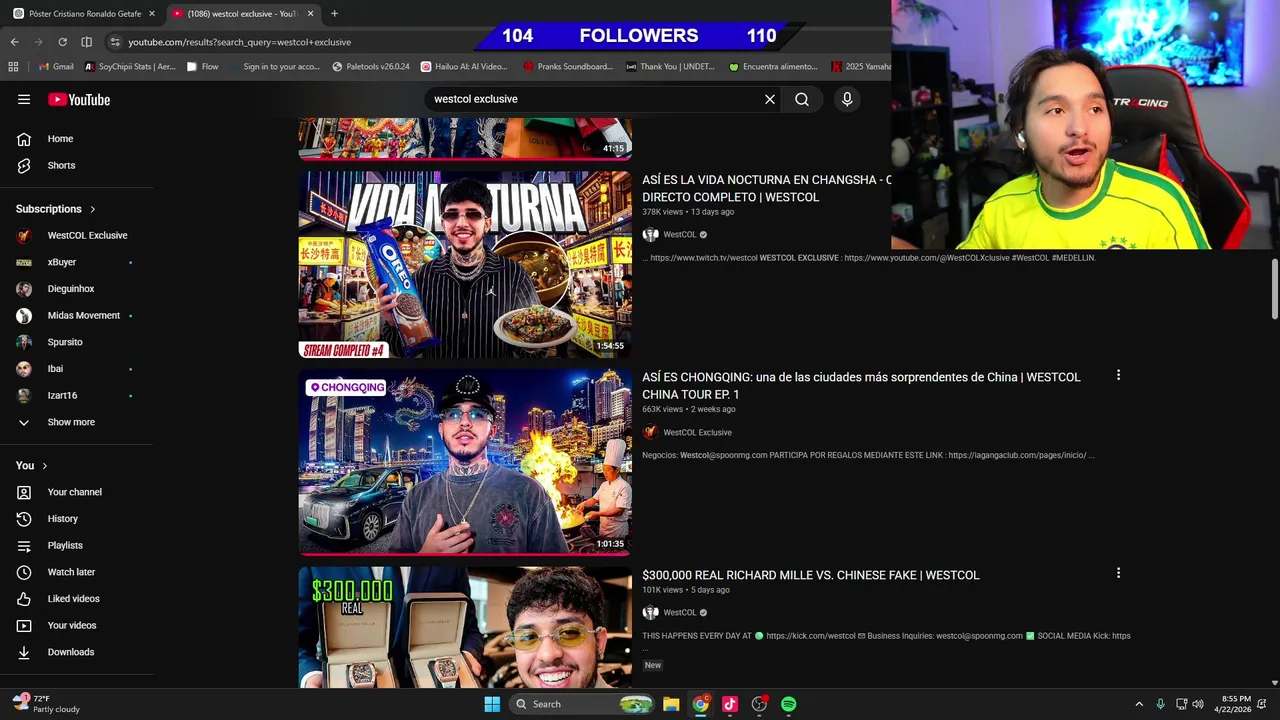Open a new browser tab
Image resolution: width=1280 pixels, height=720 pixels.
coord(334,14)
